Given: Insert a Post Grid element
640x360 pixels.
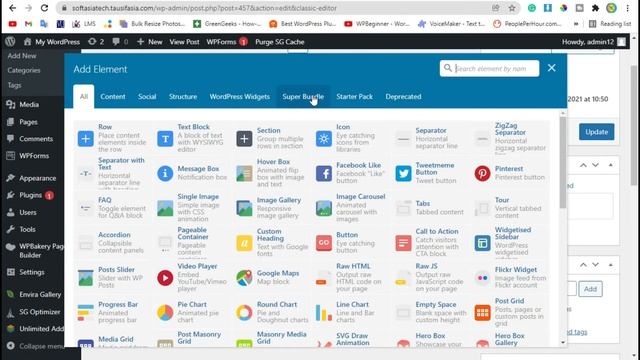Looking at the screenshot, I should [509, 312].
